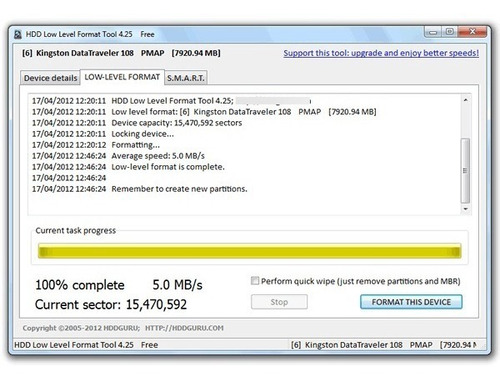
Task: Select the 'Formatting...' log entry
Action: pos(96,145)
